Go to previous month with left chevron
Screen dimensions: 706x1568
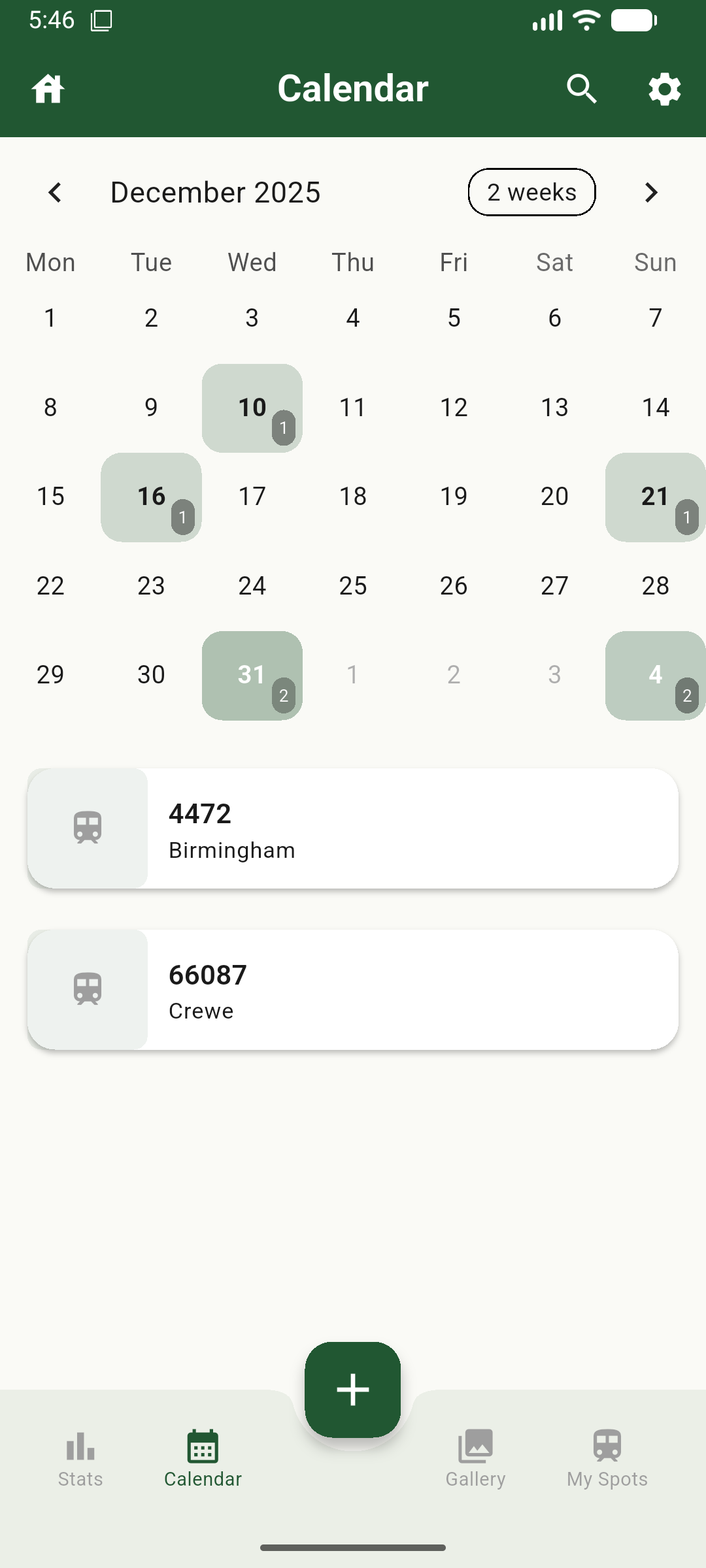55,193
